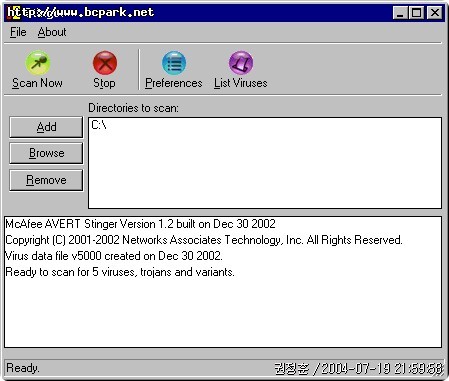Start scanning with the Scan Now icon
Screen dimensions: 449x381
[x=38, y=63]
